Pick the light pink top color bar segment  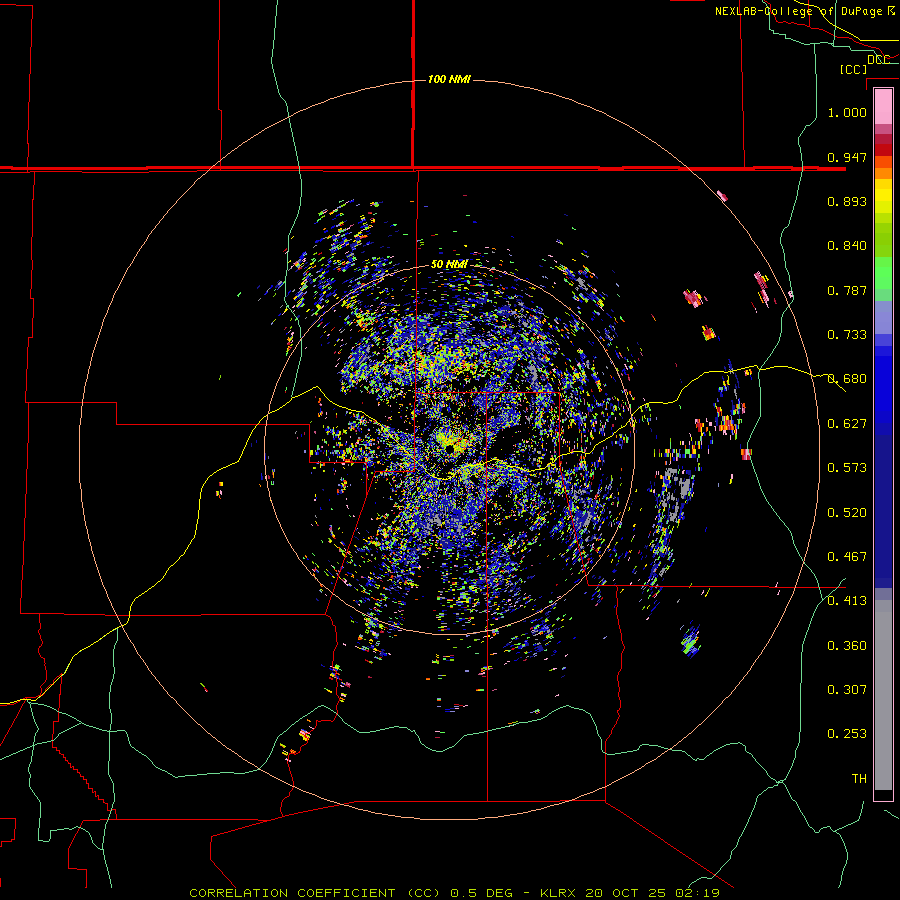[883, 107]
